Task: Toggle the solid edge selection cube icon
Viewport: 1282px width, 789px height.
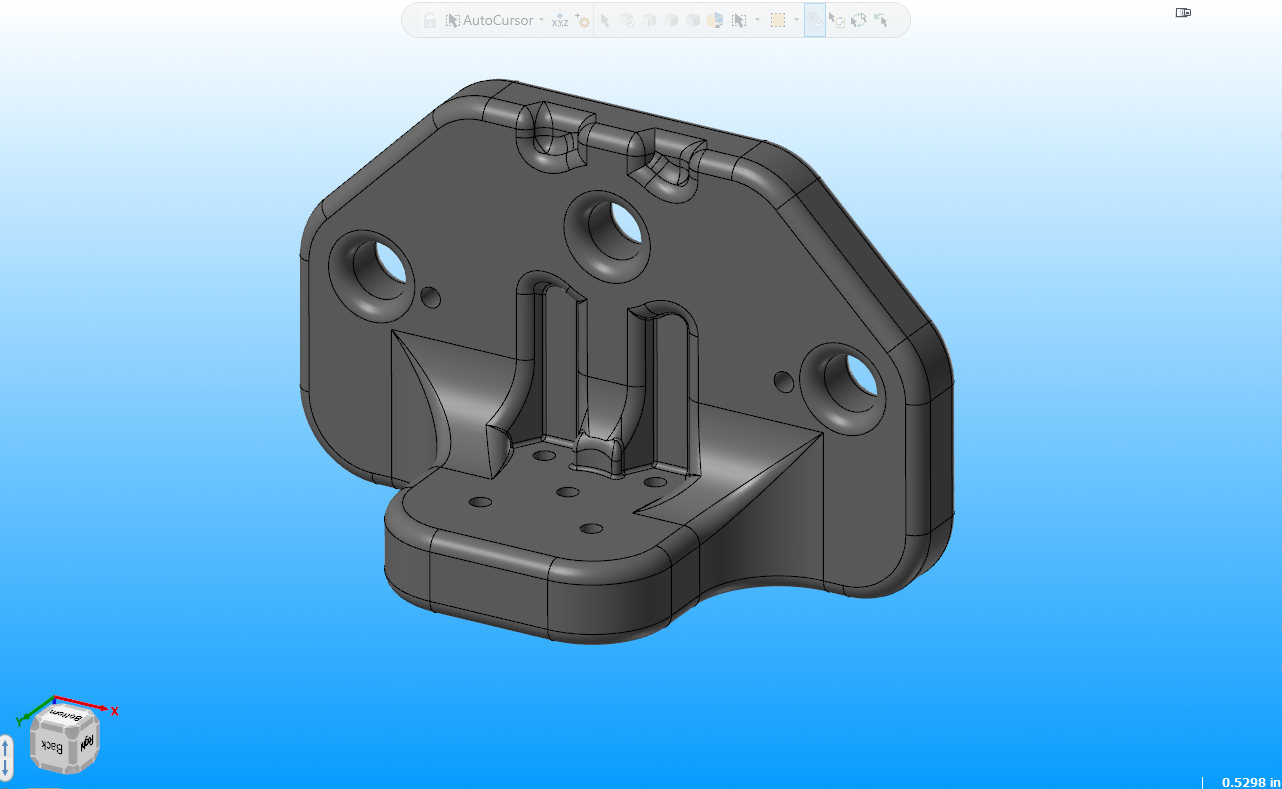Action: click(649, 20)
